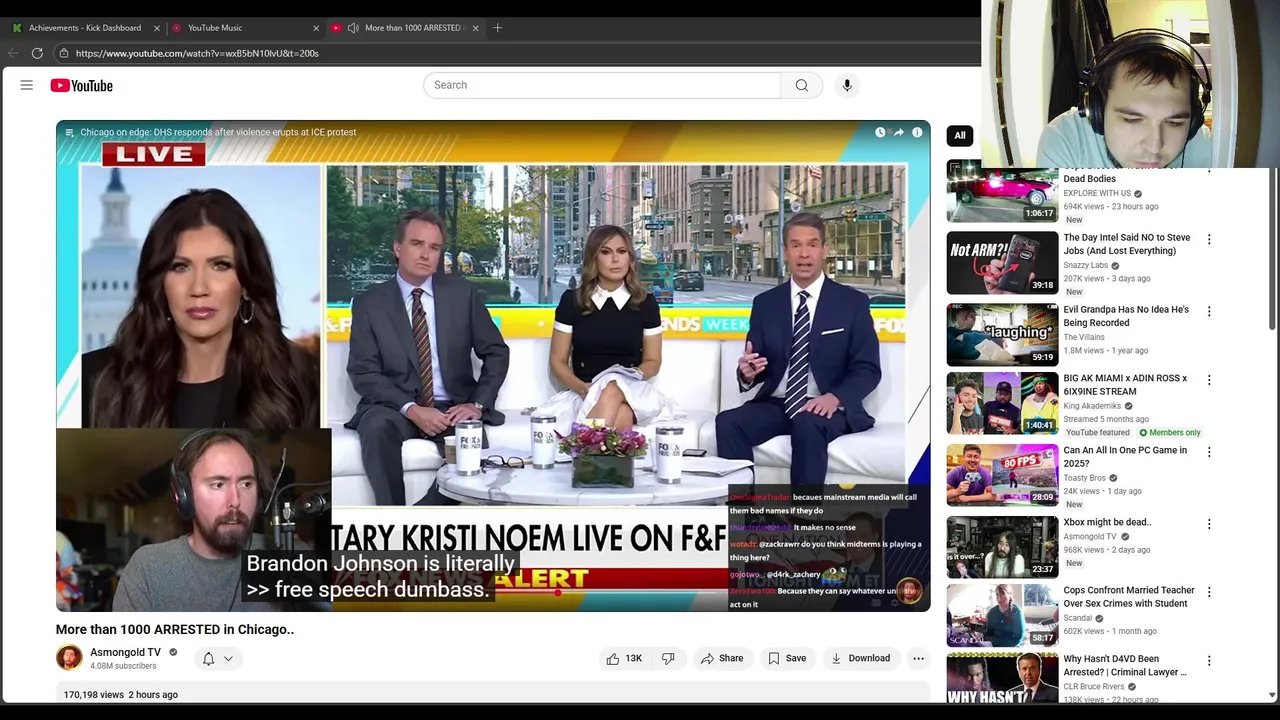Open BIG AK MIAMI x ADIN ROSS title
Screen dimensions: 1280x720
click(1125, 385)
